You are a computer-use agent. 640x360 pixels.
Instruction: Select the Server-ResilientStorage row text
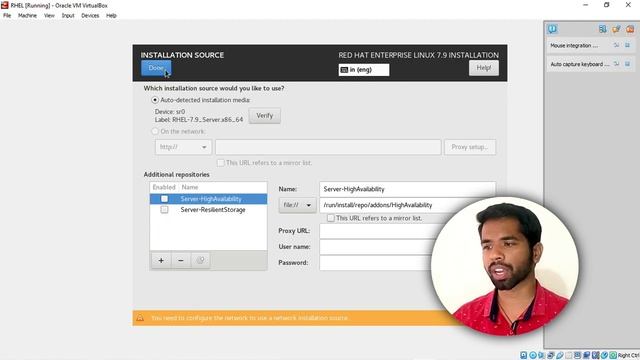pyautogui.click(x=213, y=209)
